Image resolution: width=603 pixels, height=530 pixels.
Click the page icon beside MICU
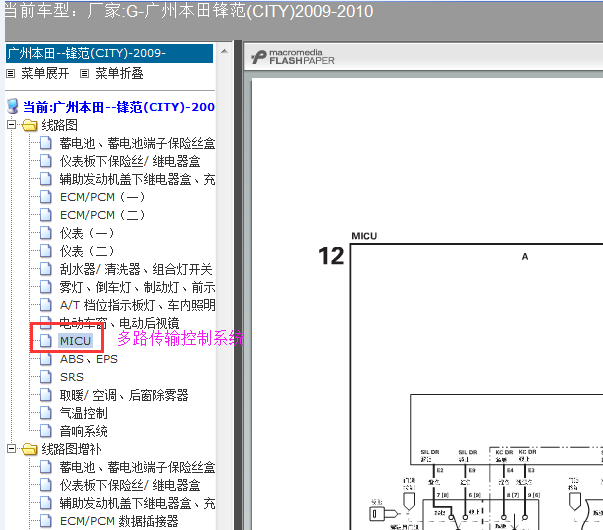coord(46,341)
